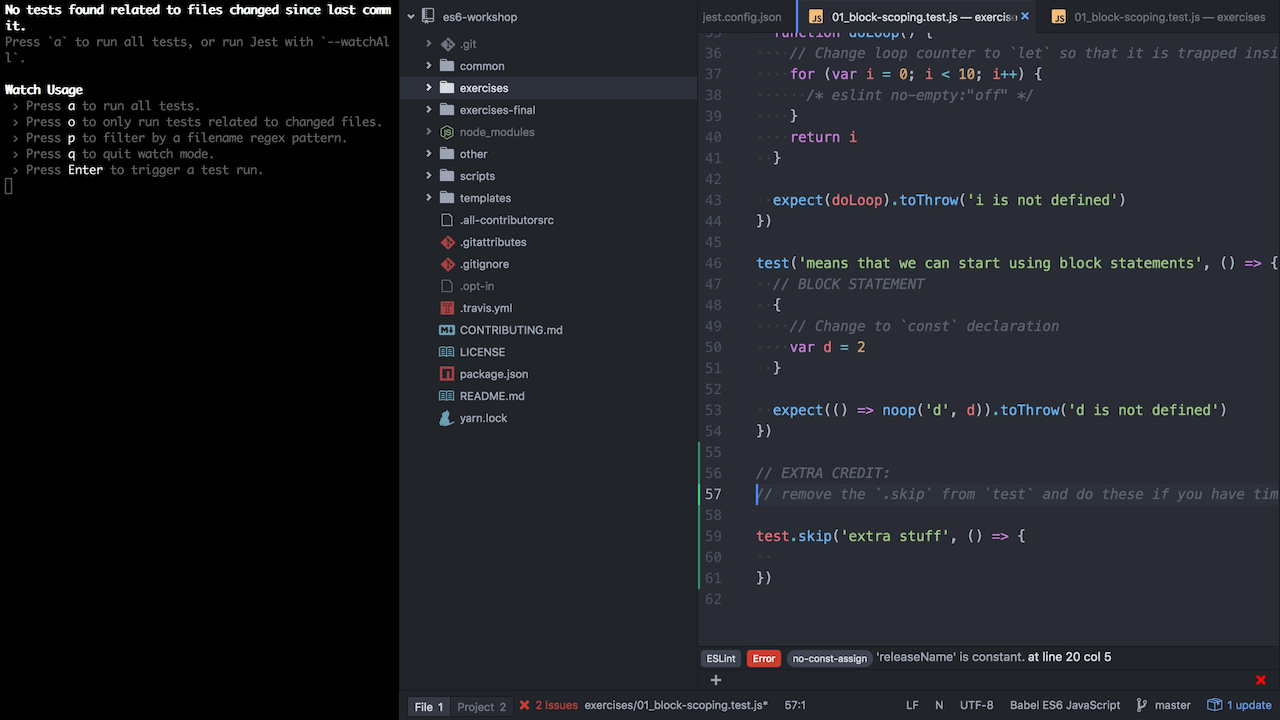Show Project issues in linter panel

[481, 707]
